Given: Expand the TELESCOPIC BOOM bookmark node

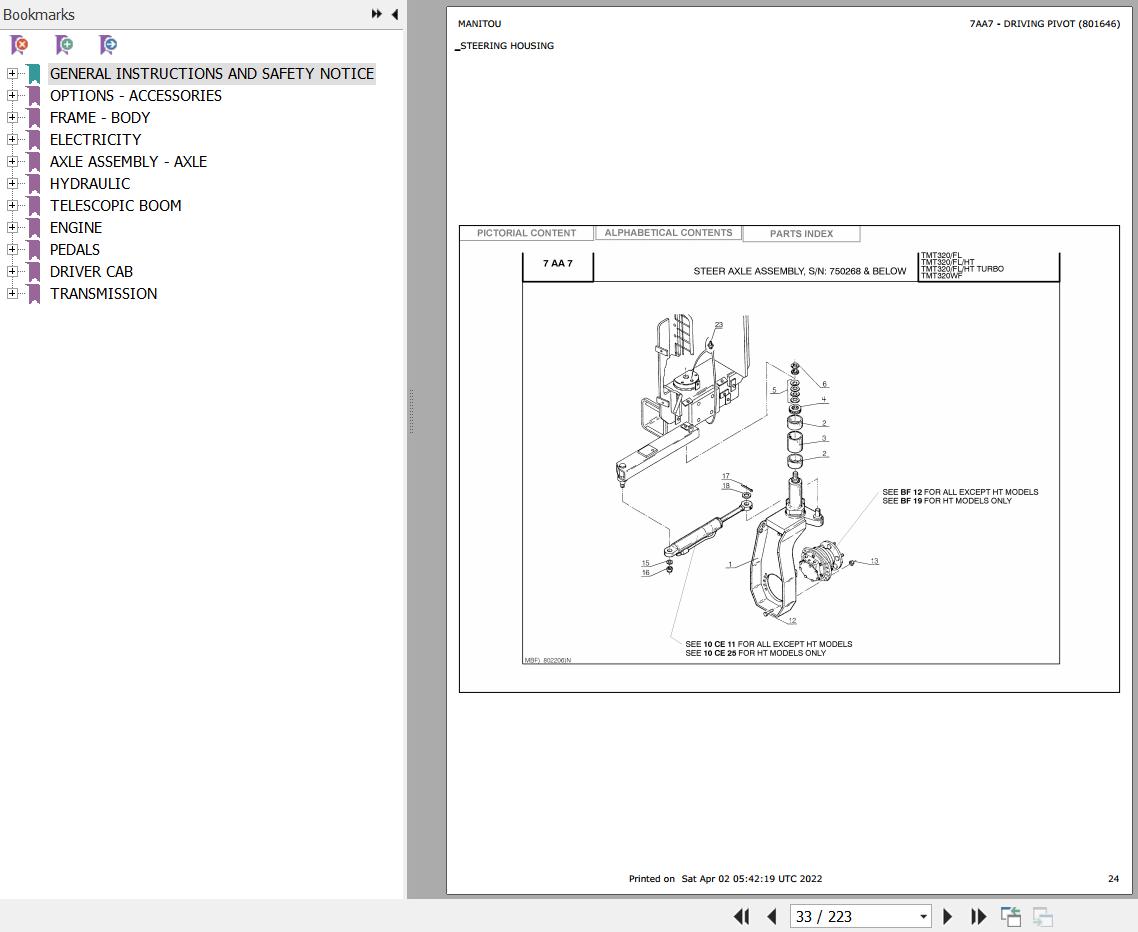Looking at the screenshot, I should tap(11, 205).
